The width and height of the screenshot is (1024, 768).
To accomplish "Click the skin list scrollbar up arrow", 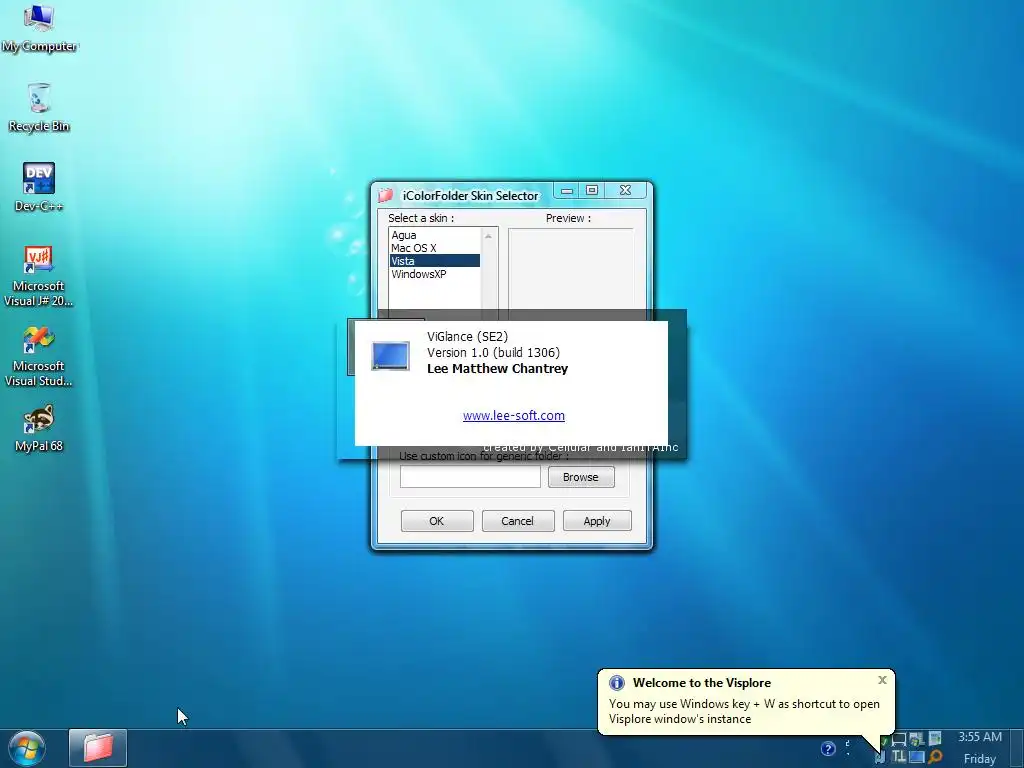I will pyautogui.click(x=488, y=236).
